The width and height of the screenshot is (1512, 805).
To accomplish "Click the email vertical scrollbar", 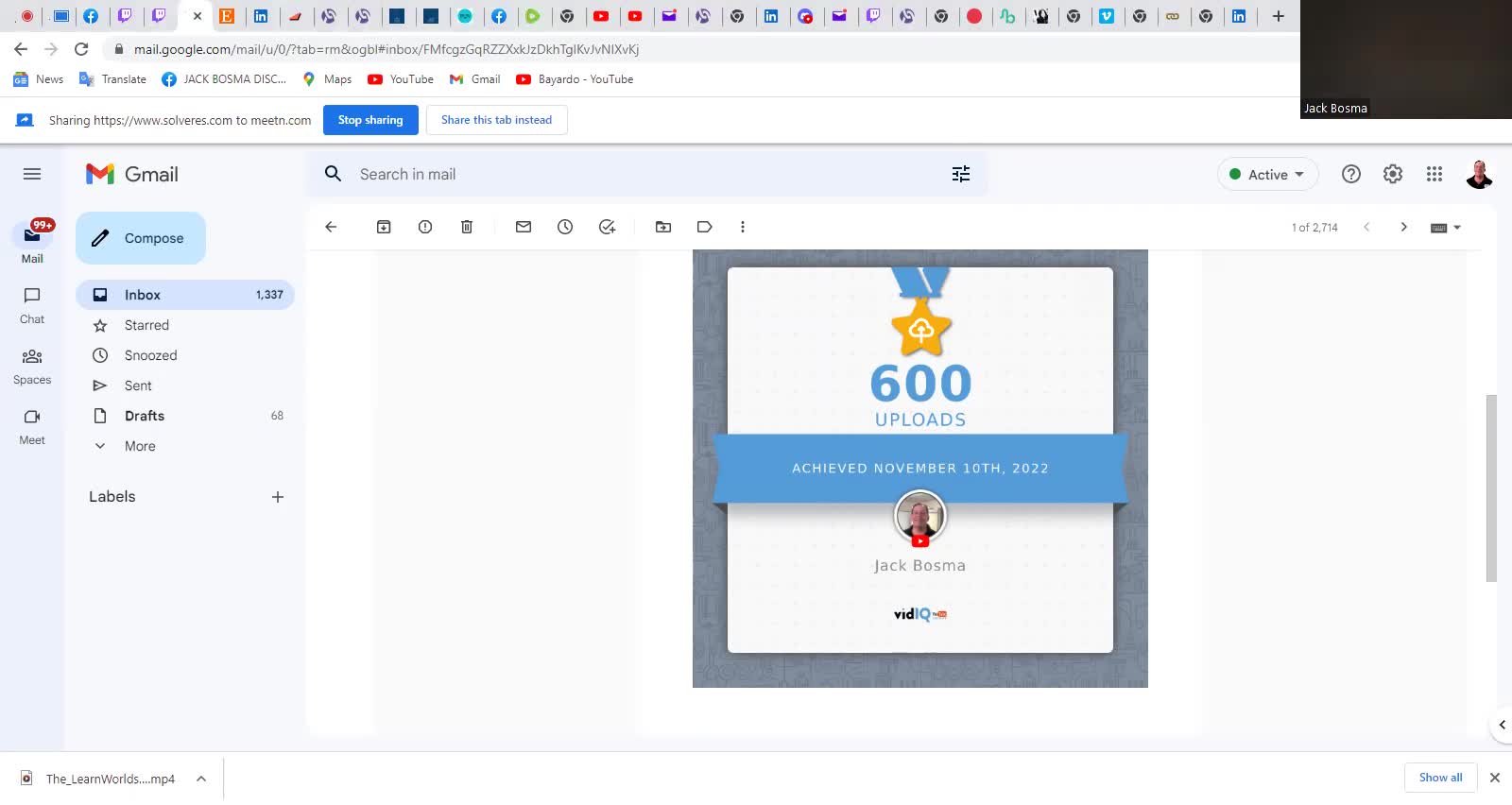I will 1491,488.
